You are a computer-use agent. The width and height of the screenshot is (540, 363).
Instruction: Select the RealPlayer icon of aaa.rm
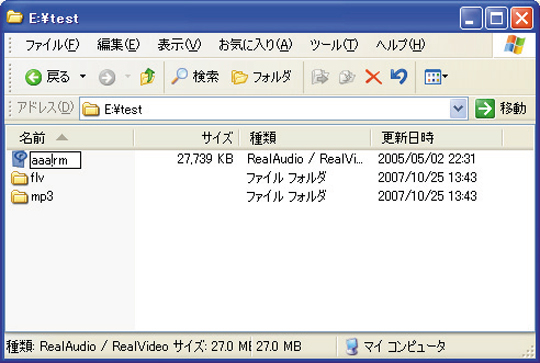pyautogui.click(x=20, y=159)
